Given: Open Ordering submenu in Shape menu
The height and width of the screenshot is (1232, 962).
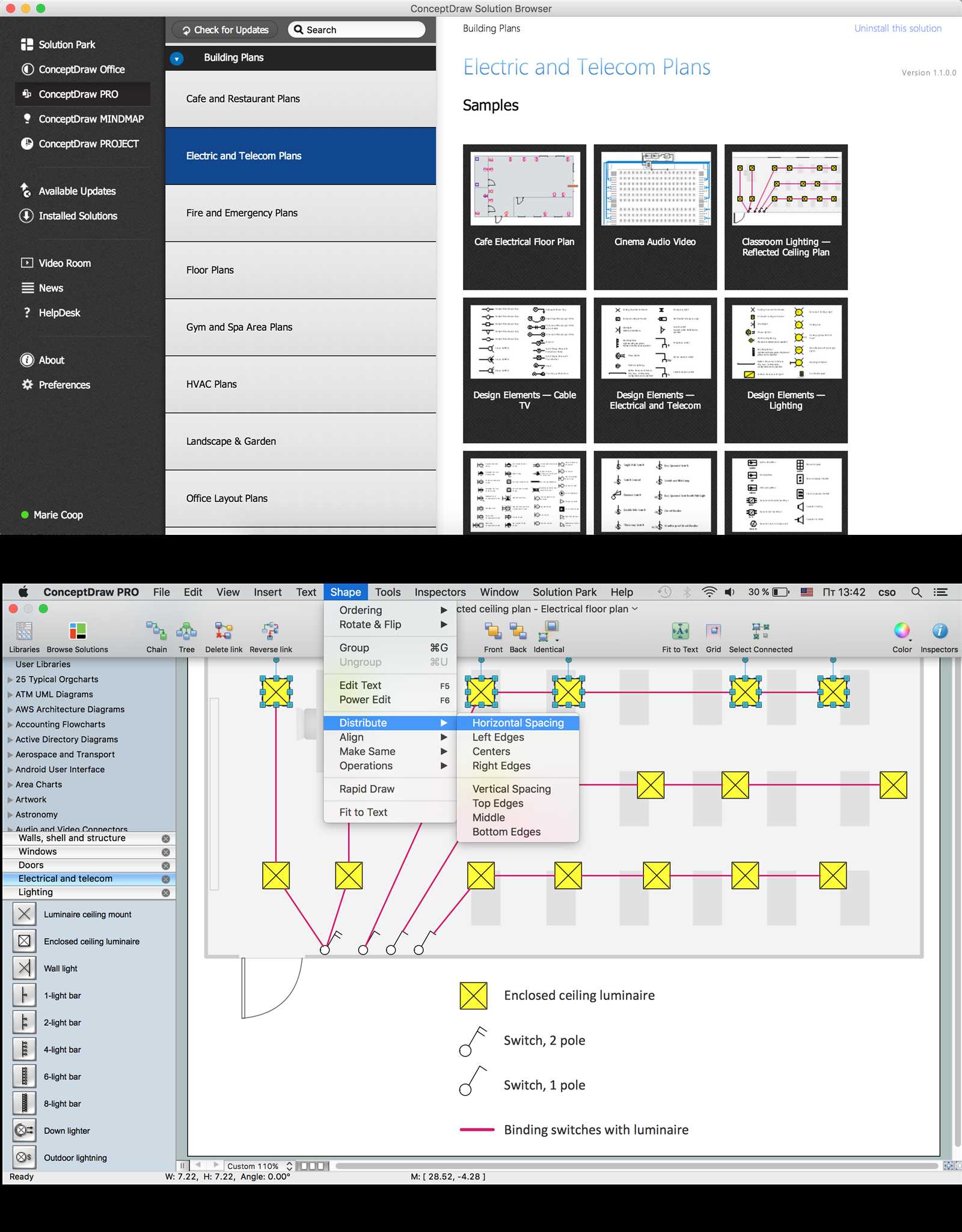Looking at the screenshot, I should pos(391,610).
